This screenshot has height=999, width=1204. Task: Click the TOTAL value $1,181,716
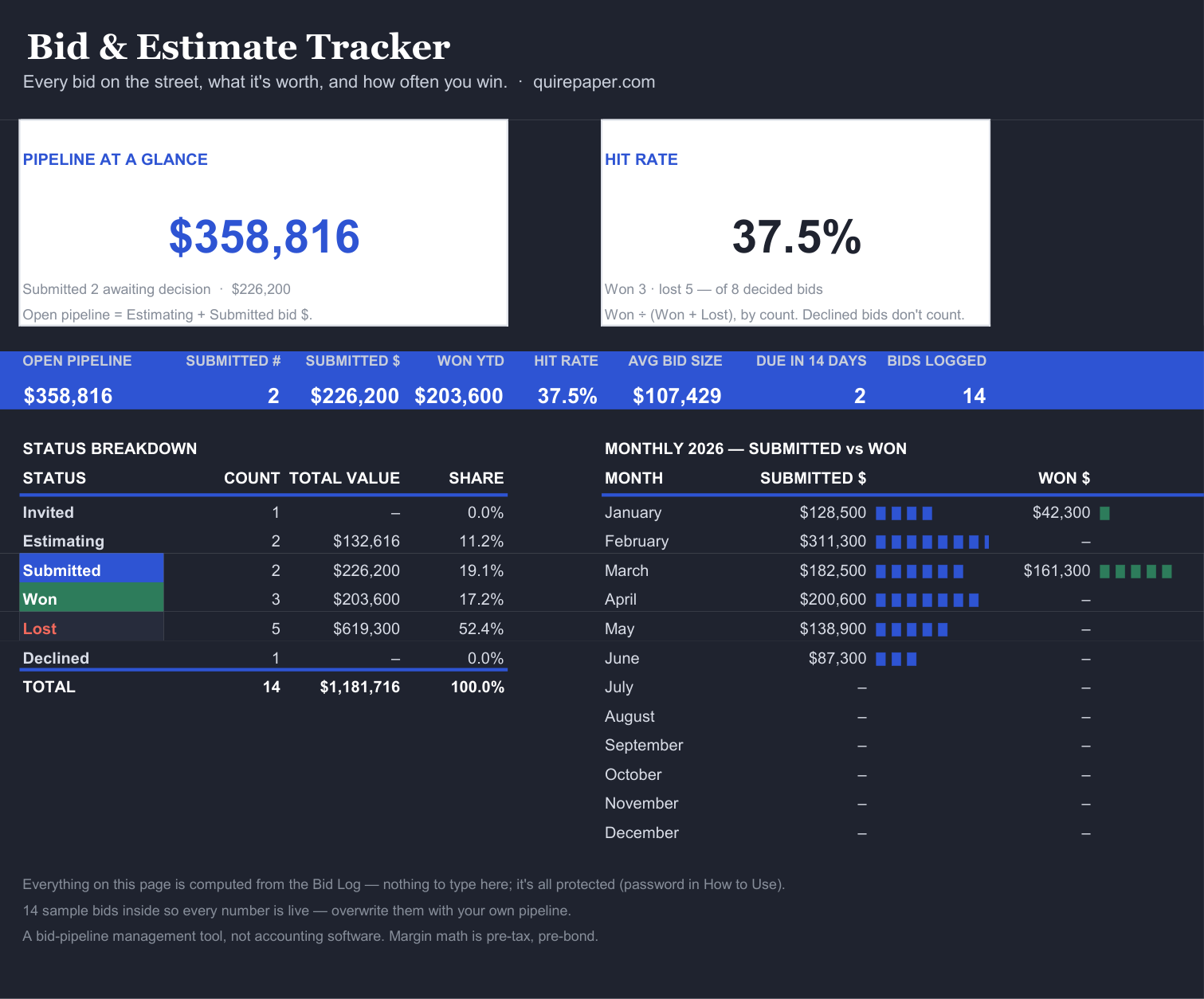coord(360,687)
